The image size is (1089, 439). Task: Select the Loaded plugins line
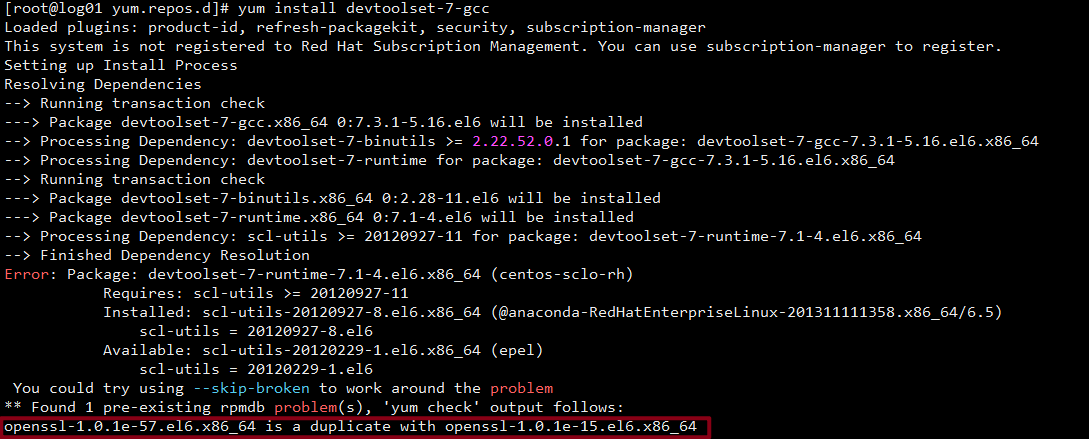pyautogui.click(x=355, y=28)
